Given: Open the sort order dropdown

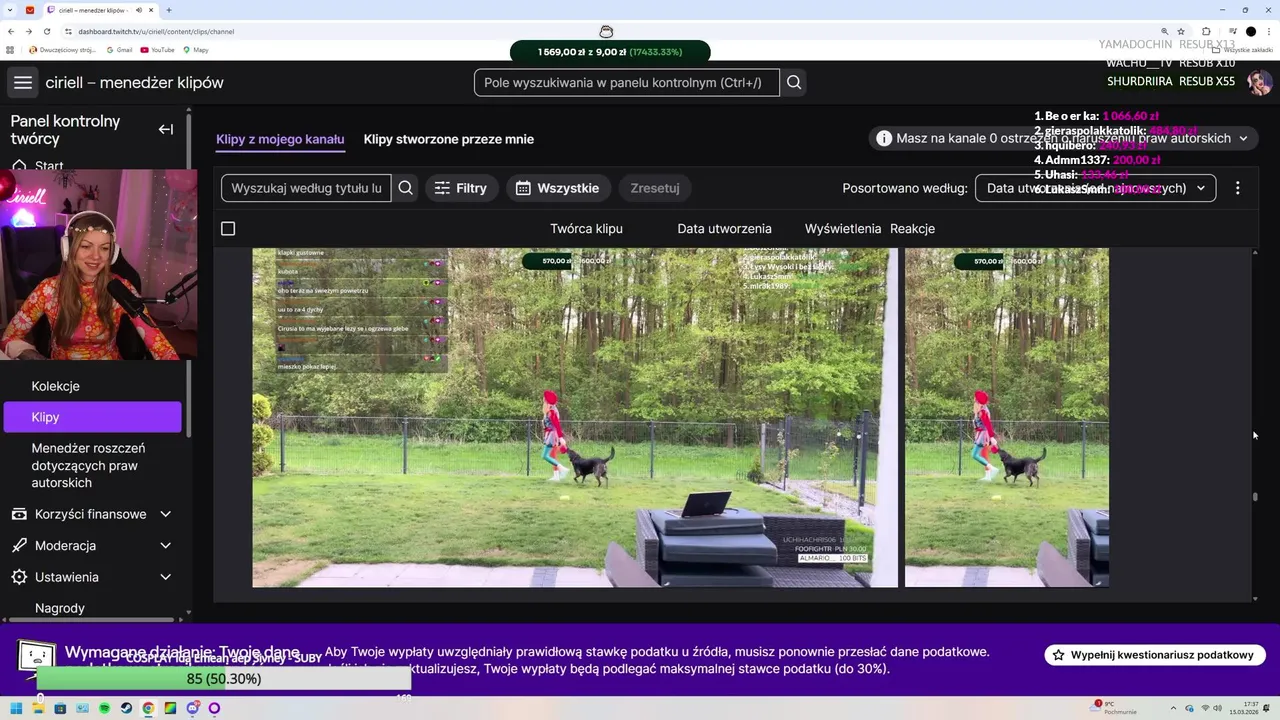Looking at the screenshot, I should point(1096,188).
